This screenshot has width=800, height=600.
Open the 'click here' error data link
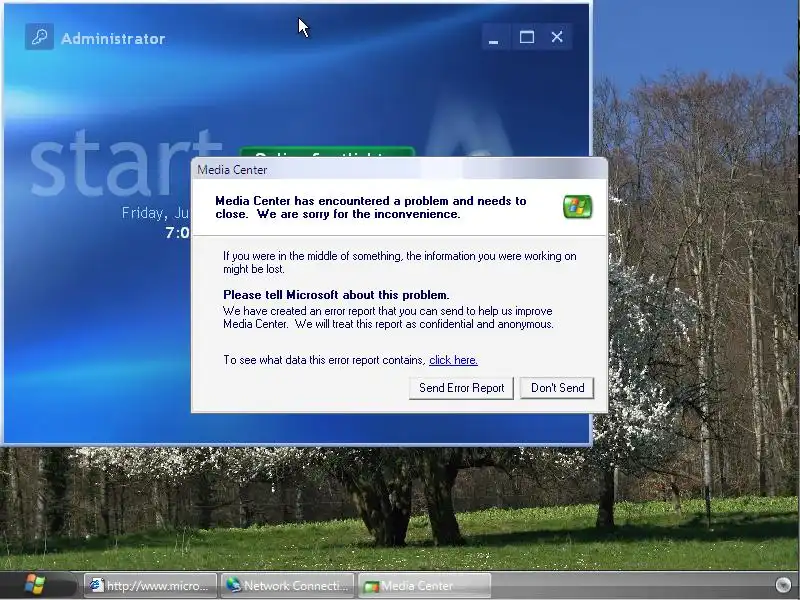(453, 360)
